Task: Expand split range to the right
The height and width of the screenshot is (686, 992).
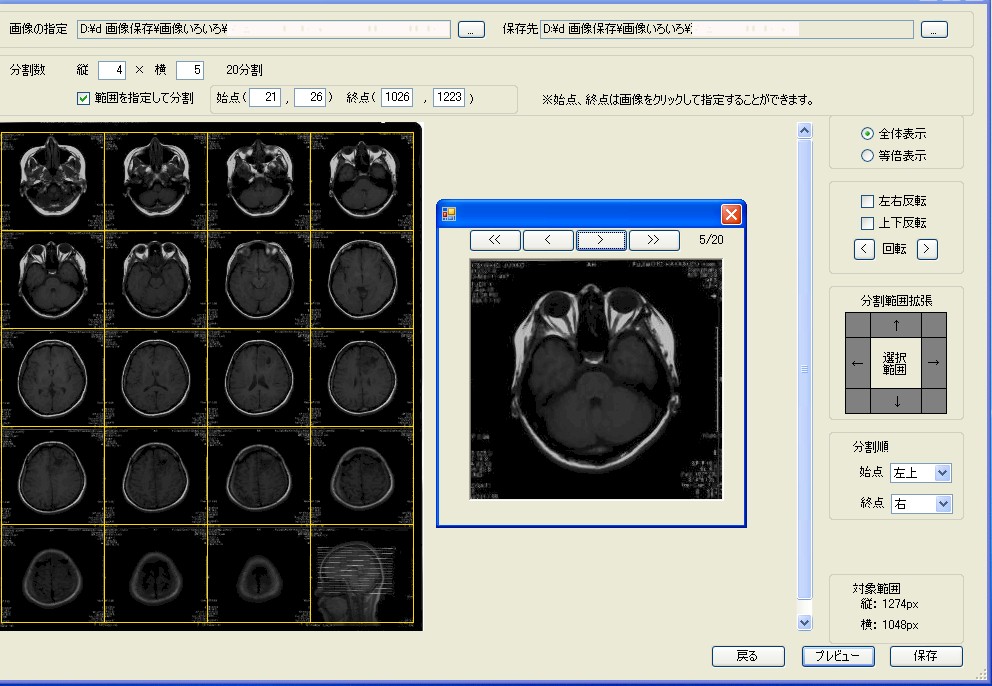Action: (934, 363)
